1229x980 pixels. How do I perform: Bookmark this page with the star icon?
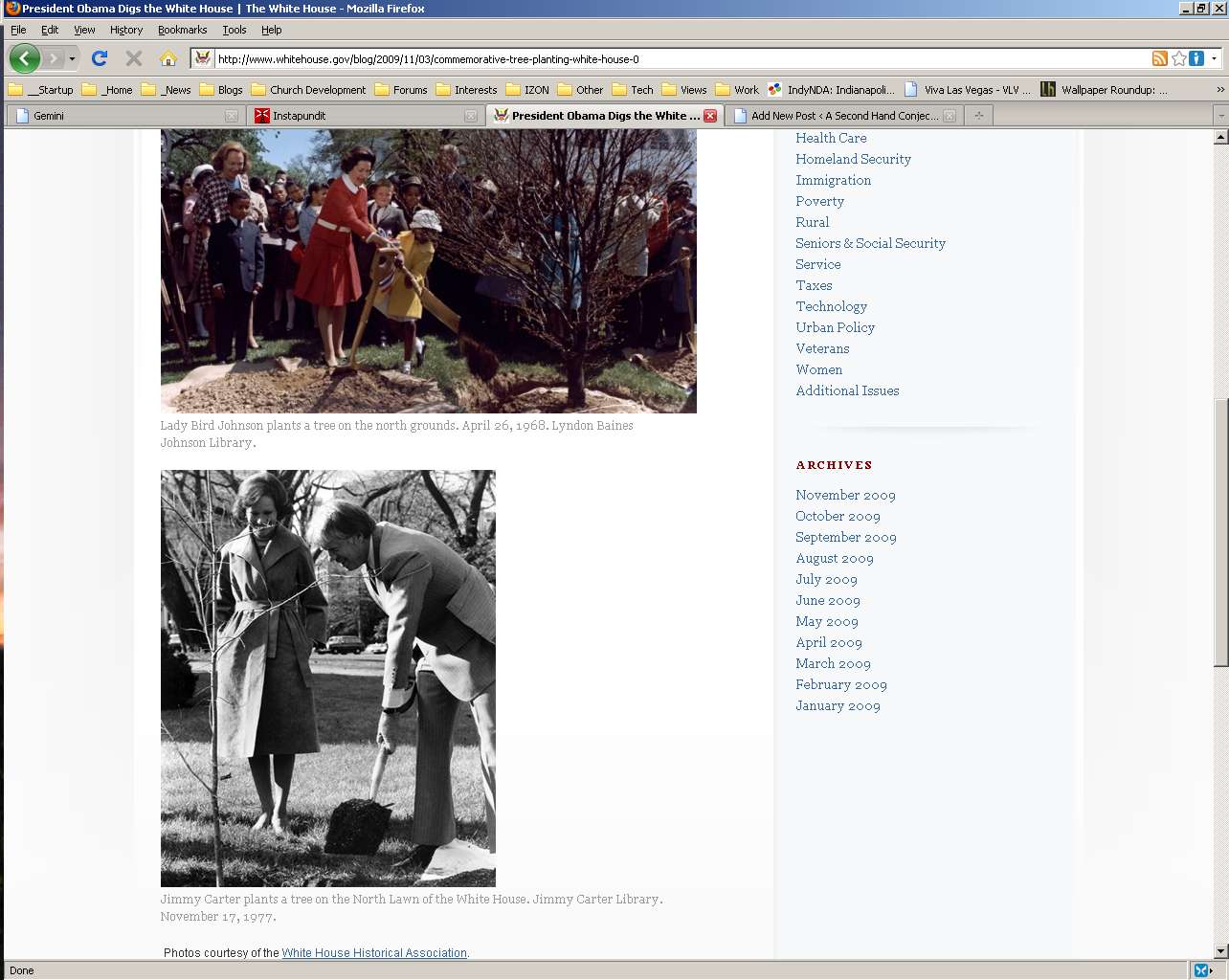tap(1179, 58)
